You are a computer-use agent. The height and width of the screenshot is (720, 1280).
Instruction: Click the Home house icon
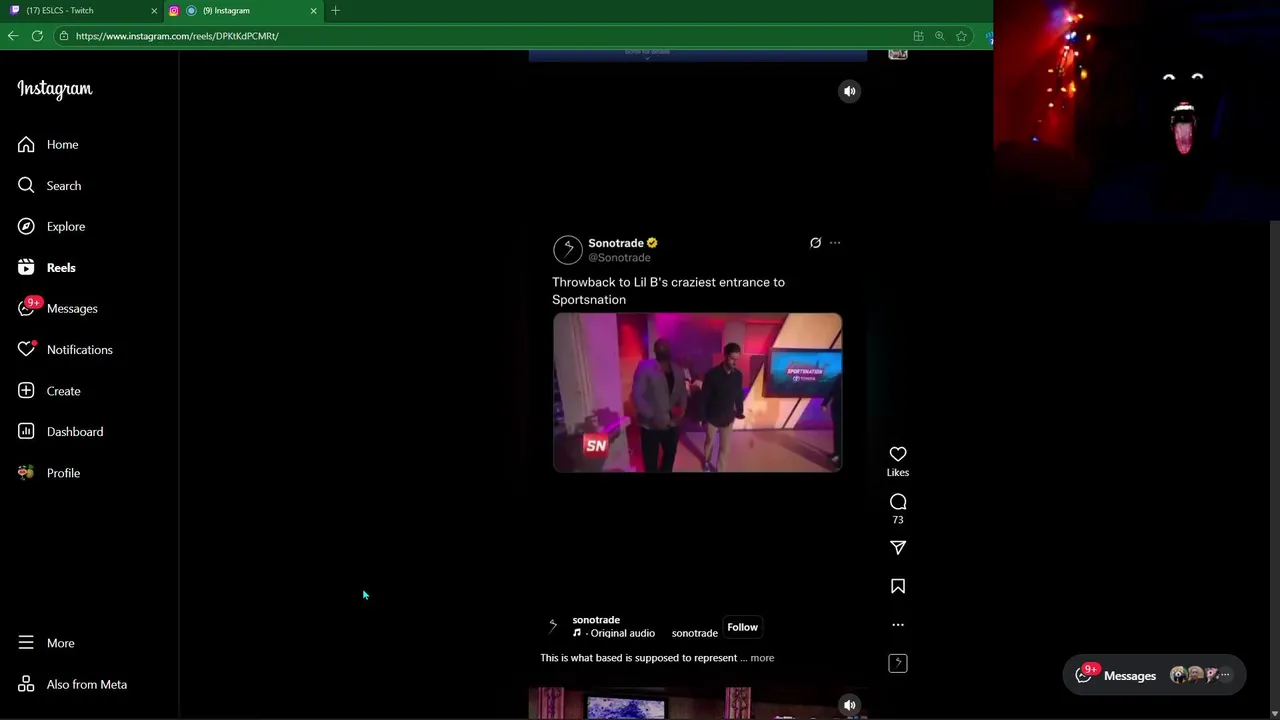[x=26, y=145]
